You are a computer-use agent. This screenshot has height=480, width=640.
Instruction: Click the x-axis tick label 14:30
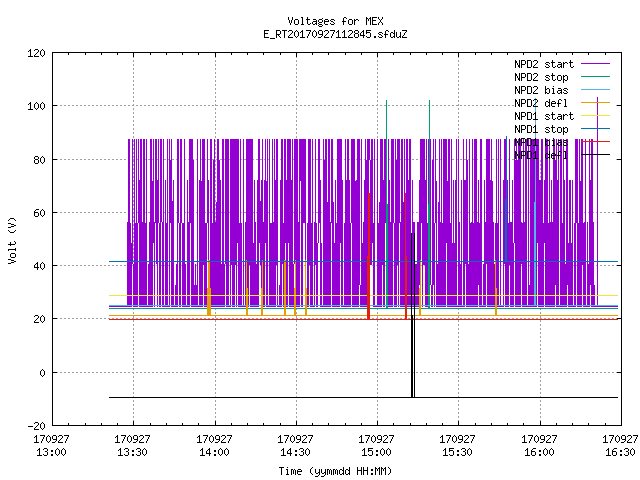(x=296, y=452)
